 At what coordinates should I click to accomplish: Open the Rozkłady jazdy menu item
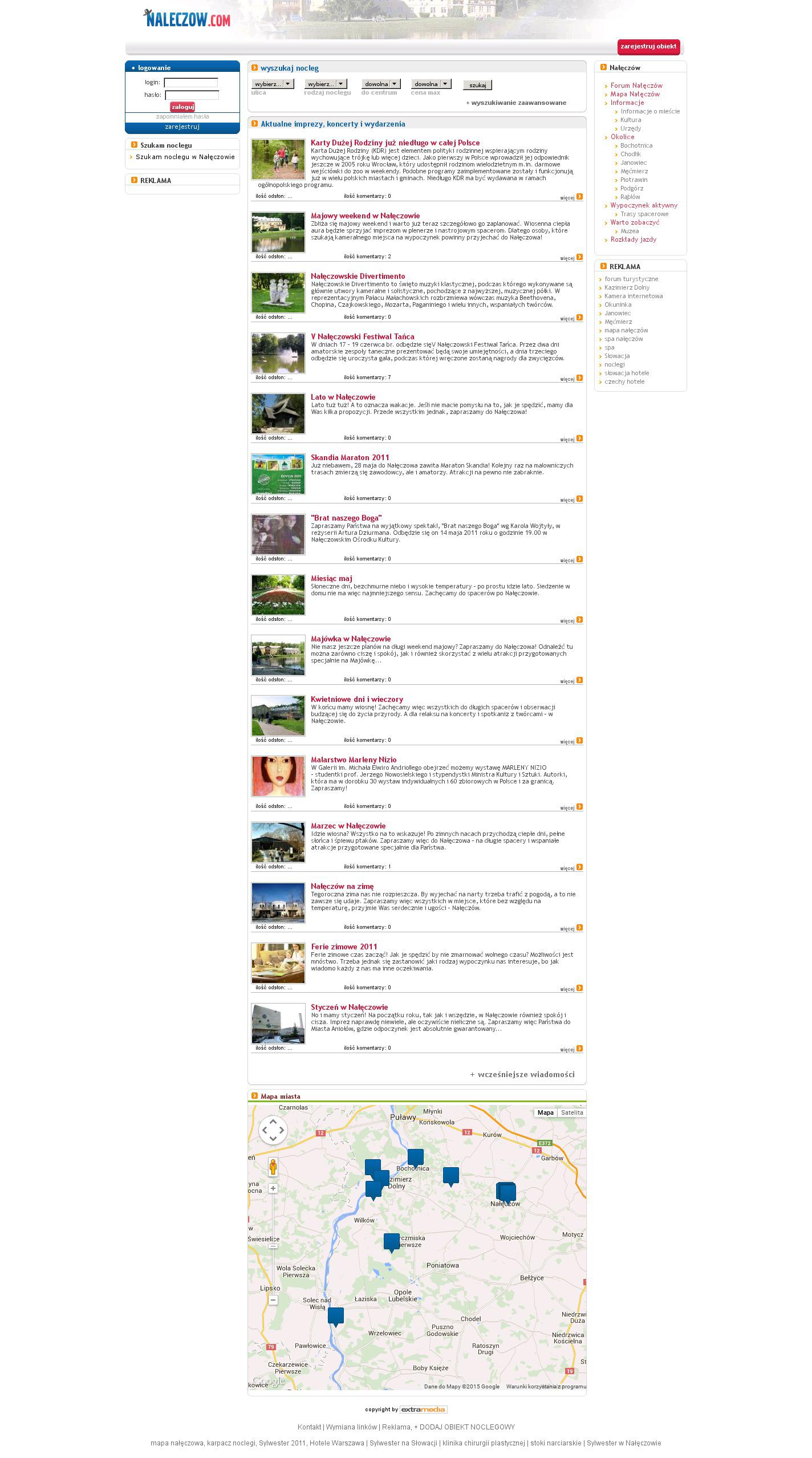[633, 239]
